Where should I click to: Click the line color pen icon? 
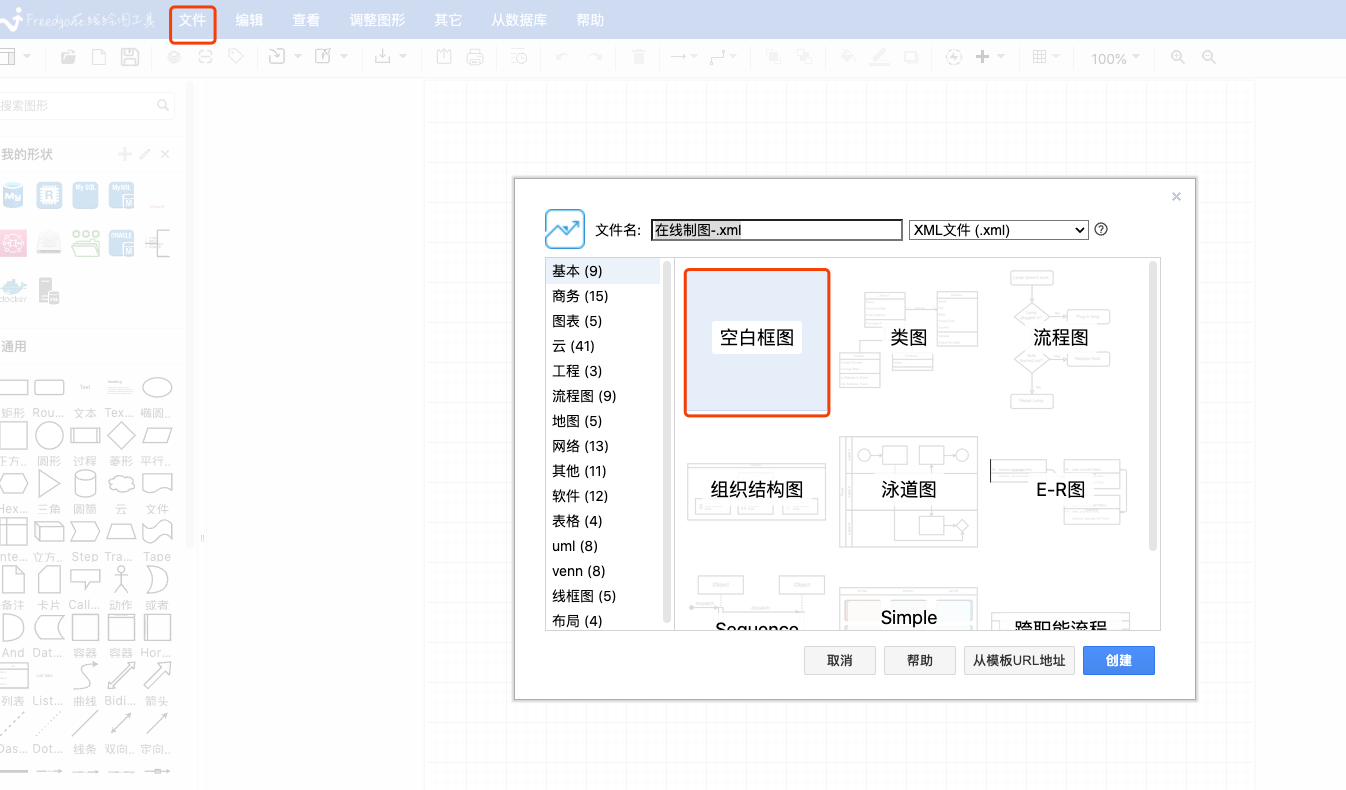[x=879, y=57]
